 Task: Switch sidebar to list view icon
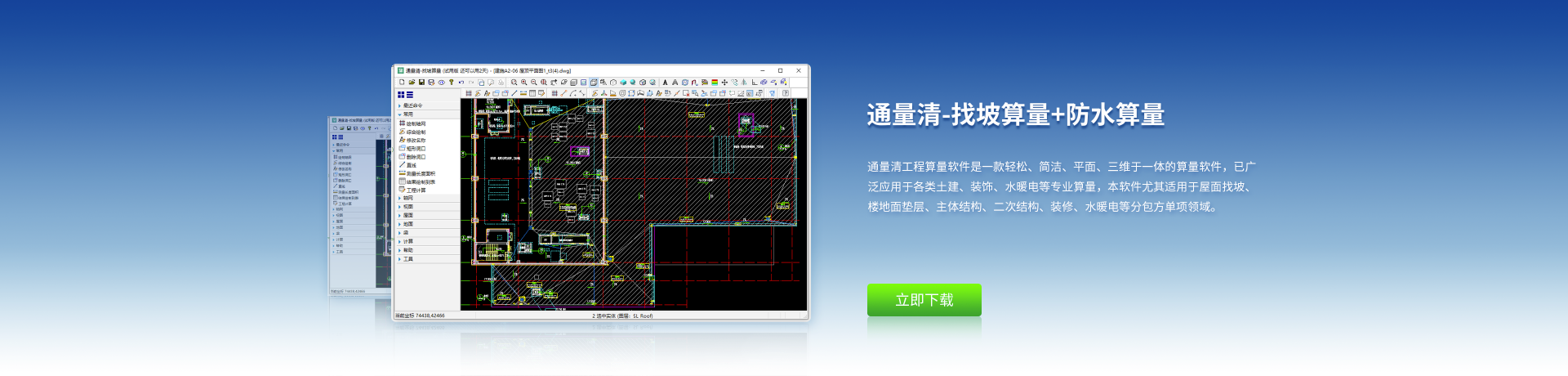[410, 95]
